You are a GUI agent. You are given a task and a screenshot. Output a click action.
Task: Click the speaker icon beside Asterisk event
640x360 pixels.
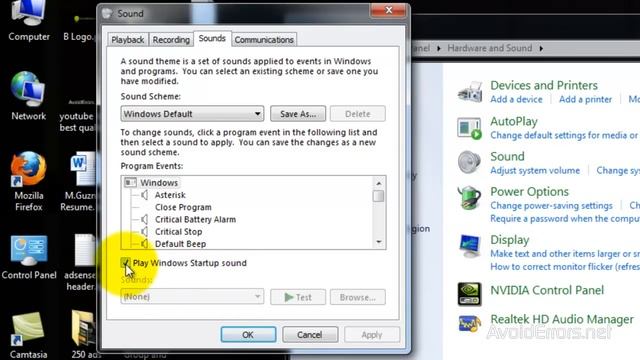(144, 195)
